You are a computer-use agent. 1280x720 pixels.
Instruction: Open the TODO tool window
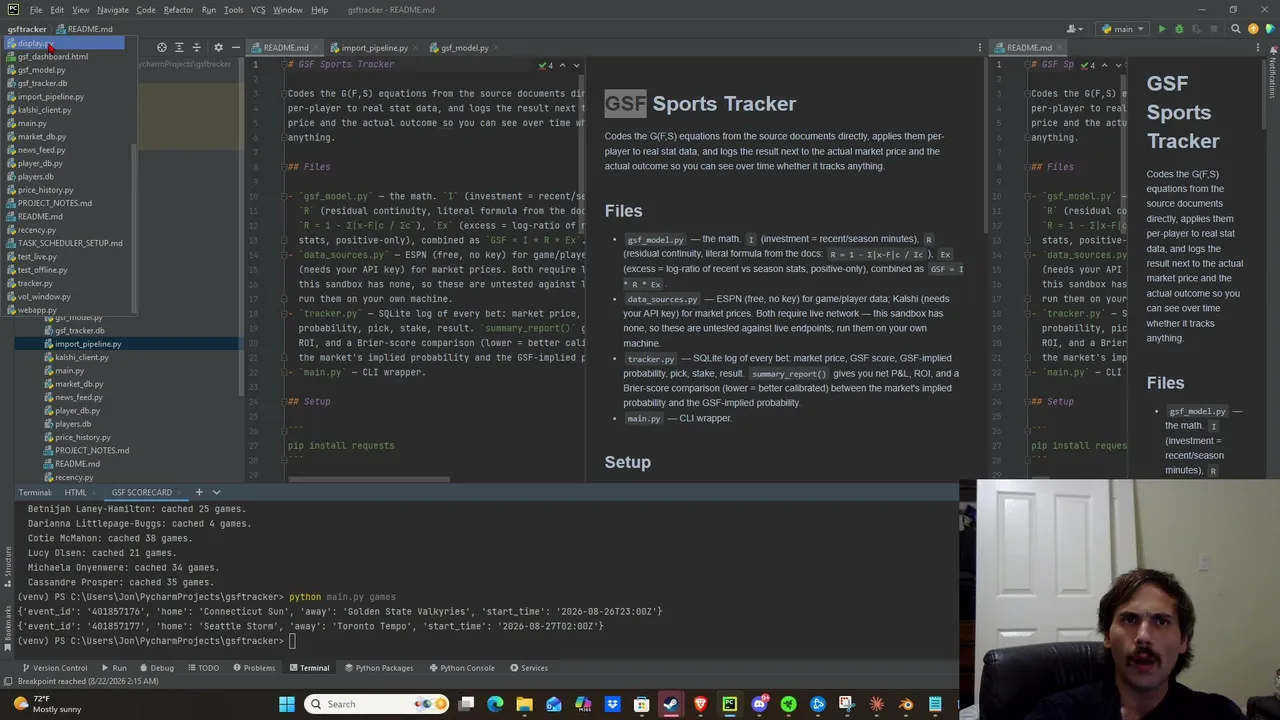pyautogui.click(x=203, y=668)
